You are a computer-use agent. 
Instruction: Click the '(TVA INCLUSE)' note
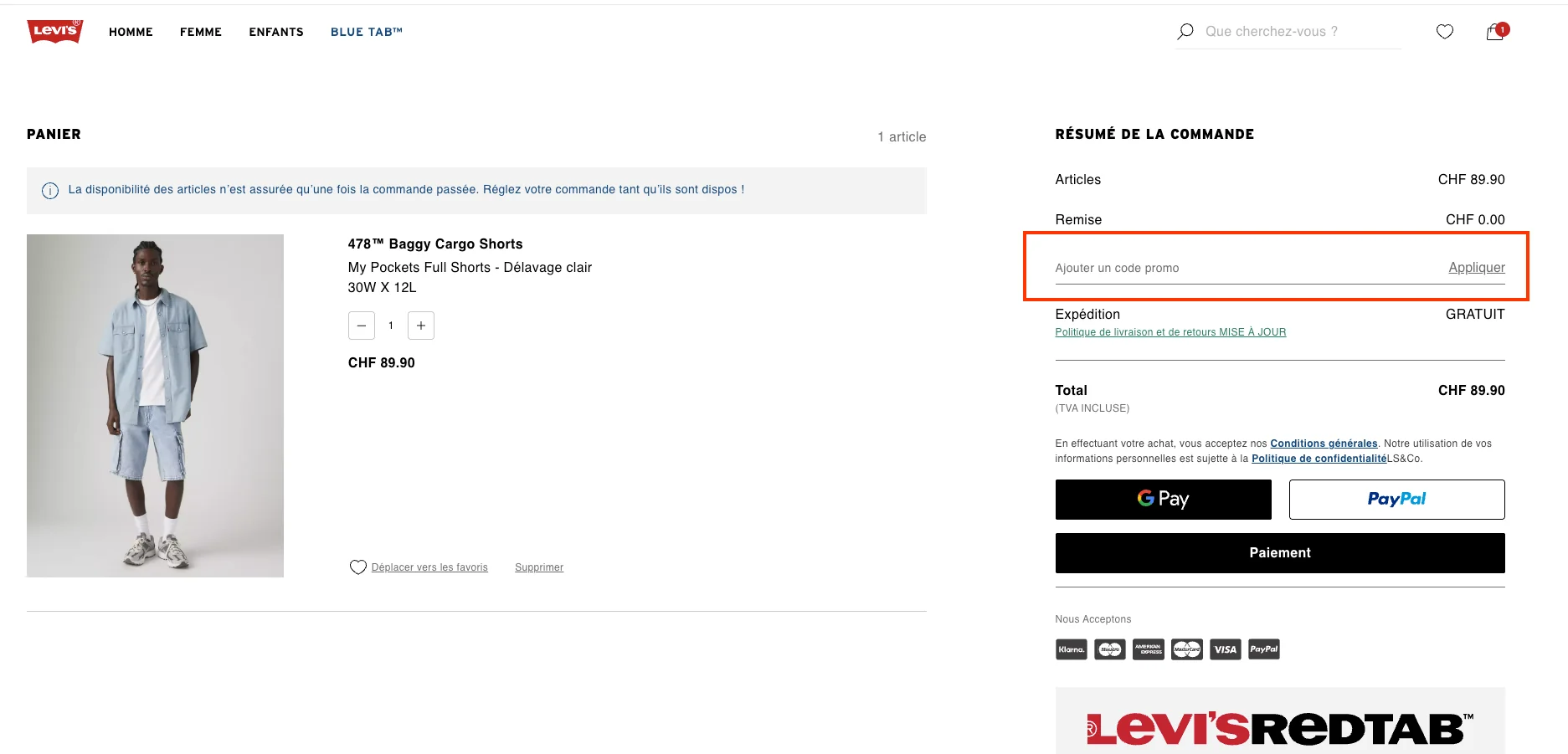[1092, 408]
